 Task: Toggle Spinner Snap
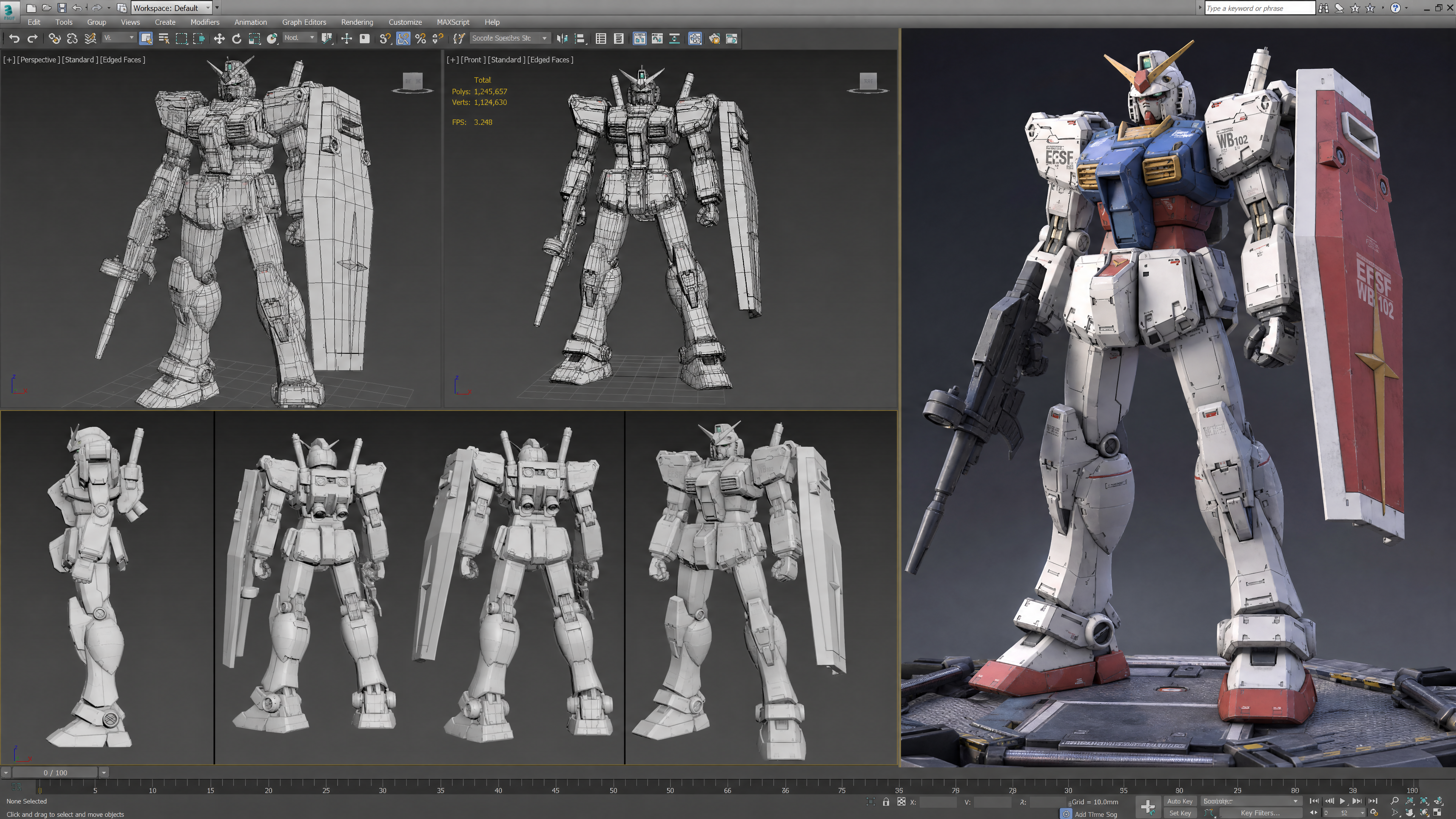click(438, 38)
